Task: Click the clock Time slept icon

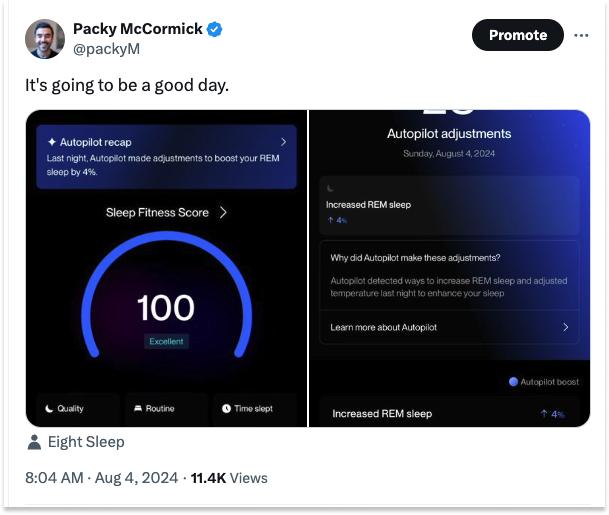Action: pyautogui.click(x=226, y=408)
